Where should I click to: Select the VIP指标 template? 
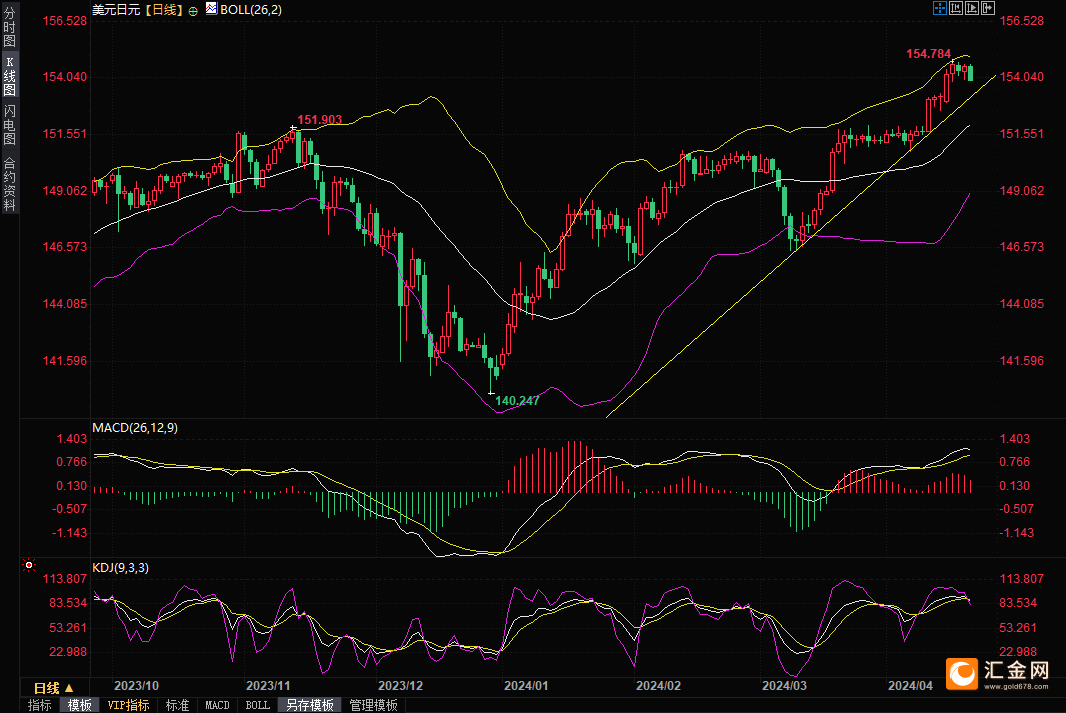pyautogui.click(x=128, y=706)
